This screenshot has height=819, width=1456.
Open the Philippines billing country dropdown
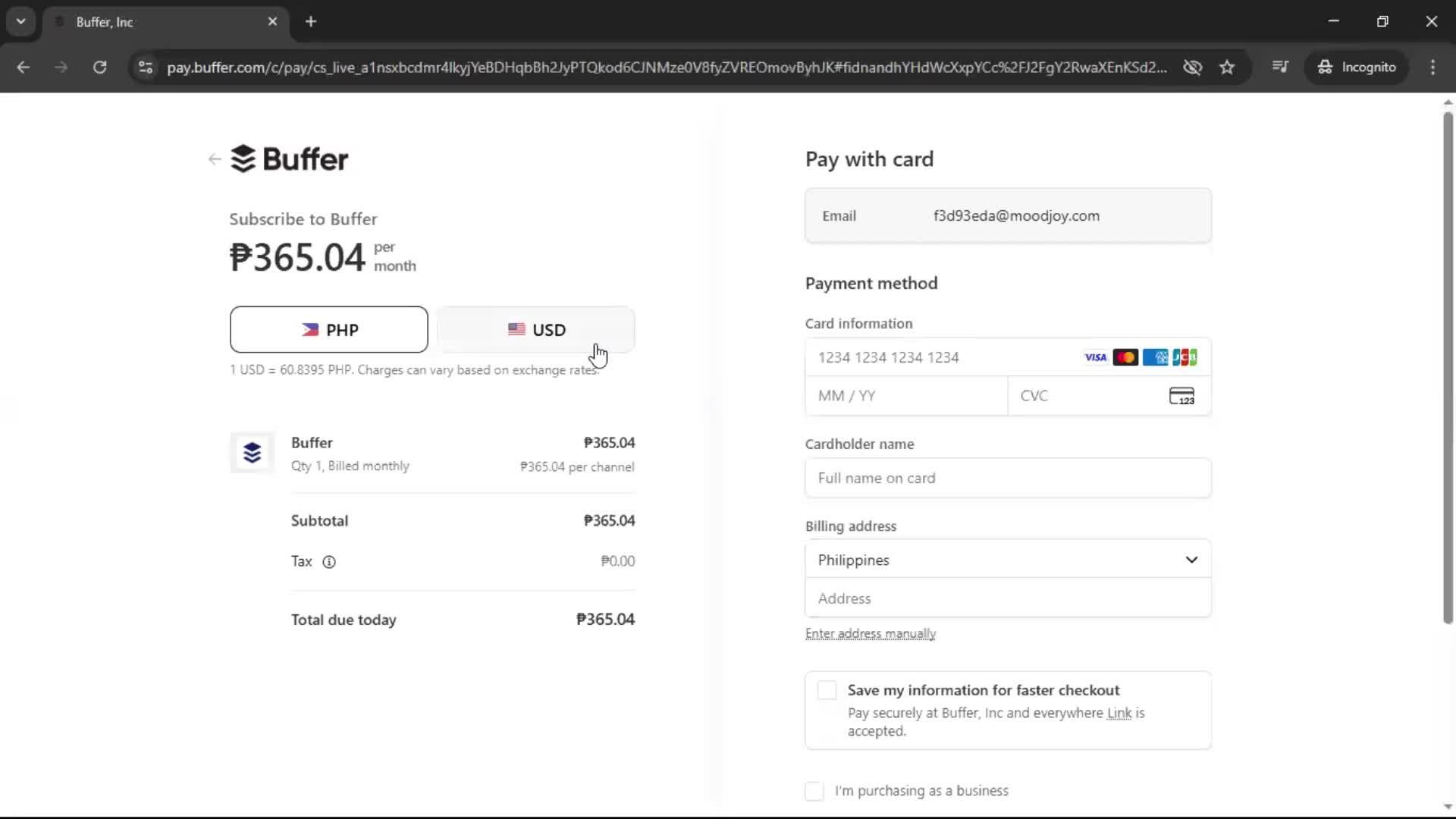click(x=1007, y=560)
